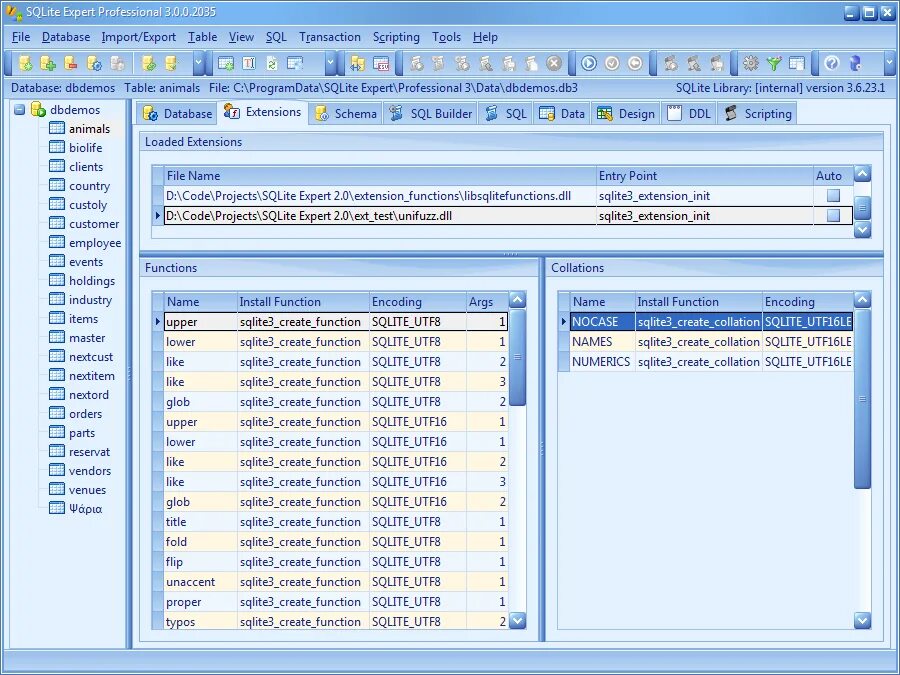Click the grey database icon before toolbar separator
Screen dimensions: 900x675
(117, 63)
